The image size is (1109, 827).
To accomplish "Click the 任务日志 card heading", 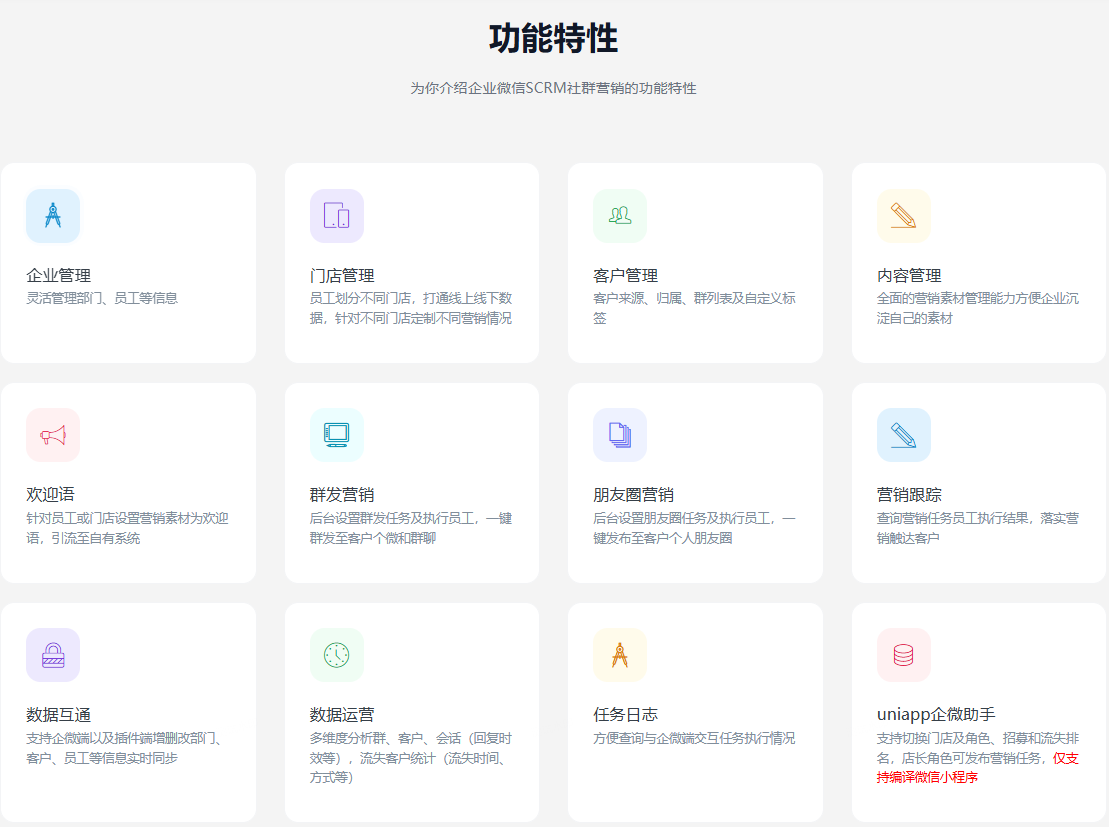I will tap(625, 714).
